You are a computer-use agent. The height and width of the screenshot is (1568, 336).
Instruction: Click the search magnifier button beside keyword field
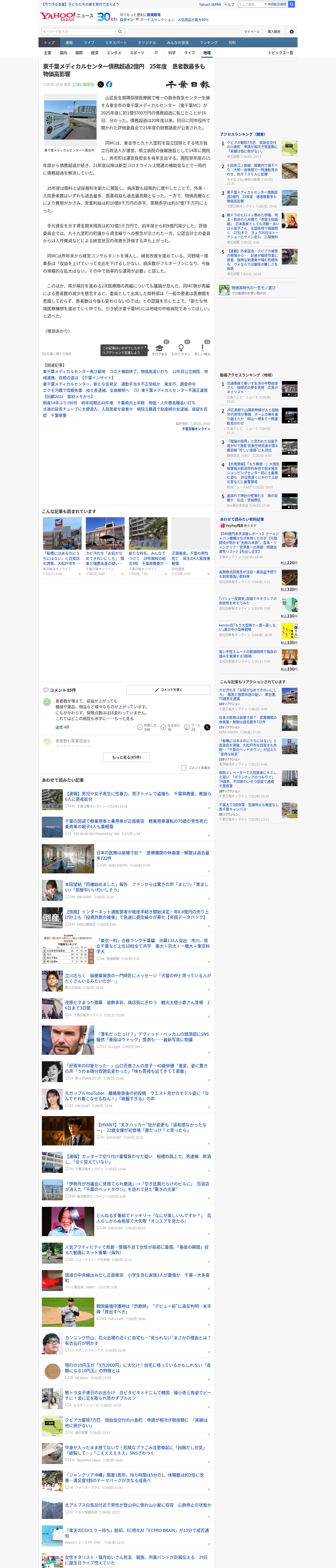120,32
